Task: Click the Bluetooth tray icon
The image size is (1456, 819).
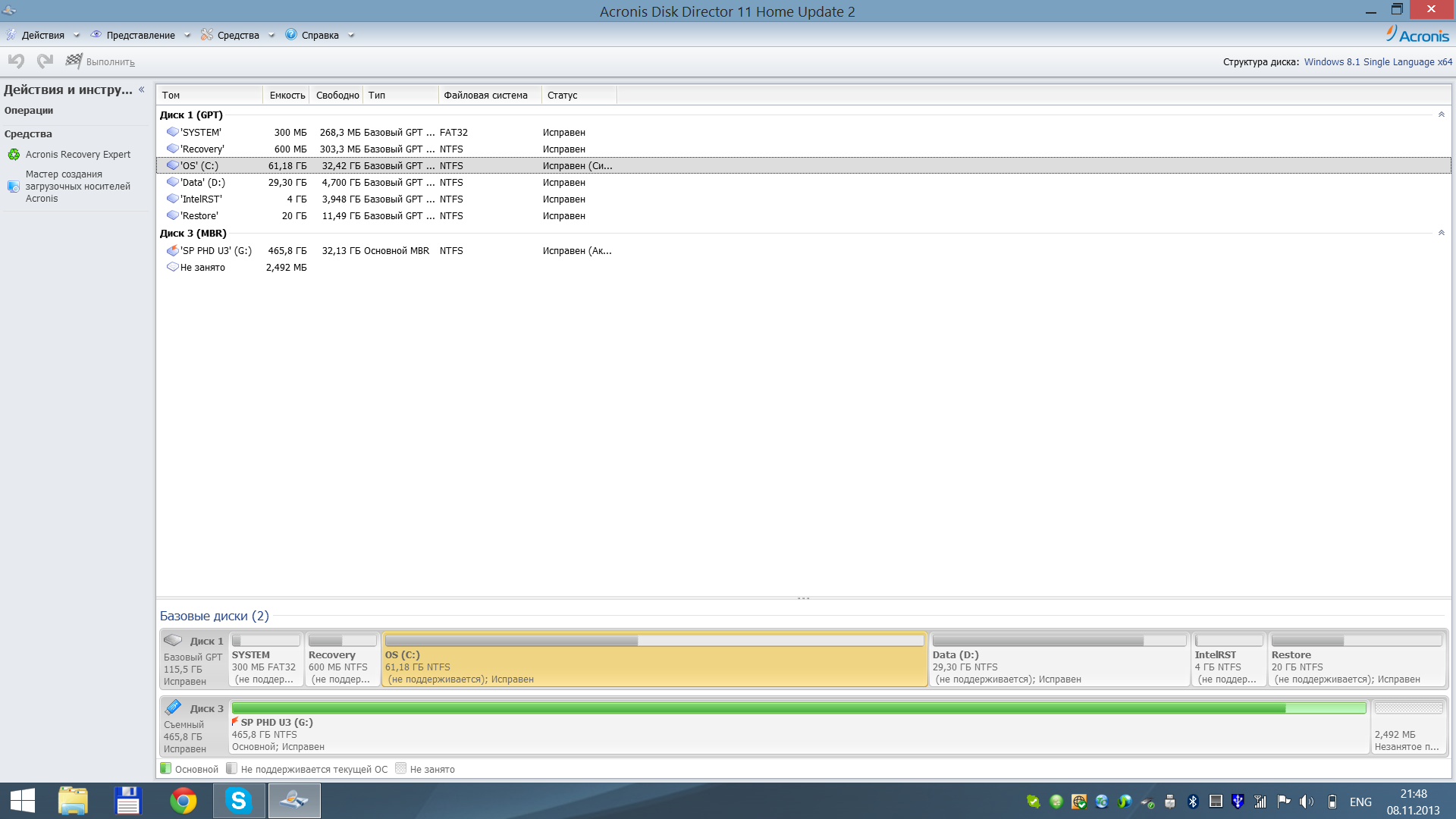Action: coord(1193,802)
